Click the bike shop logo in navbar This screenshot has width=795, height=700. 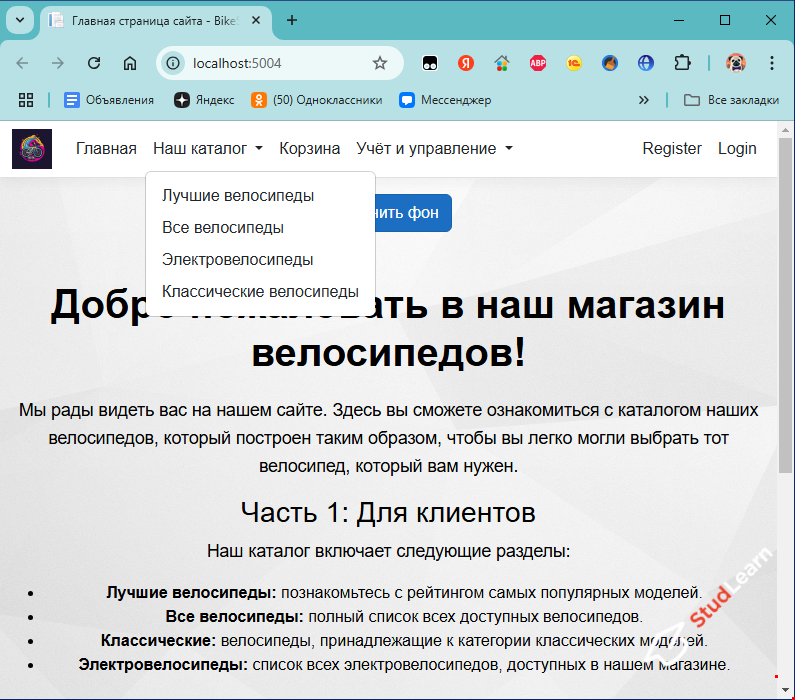[x=32, y=149]
